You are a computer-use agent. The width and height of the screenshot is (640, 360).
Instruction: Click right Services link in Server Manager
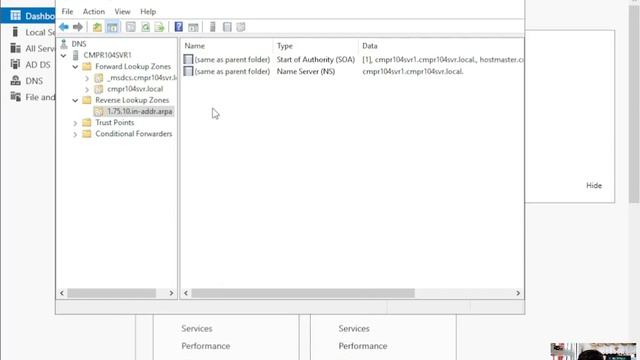point(354,329)
